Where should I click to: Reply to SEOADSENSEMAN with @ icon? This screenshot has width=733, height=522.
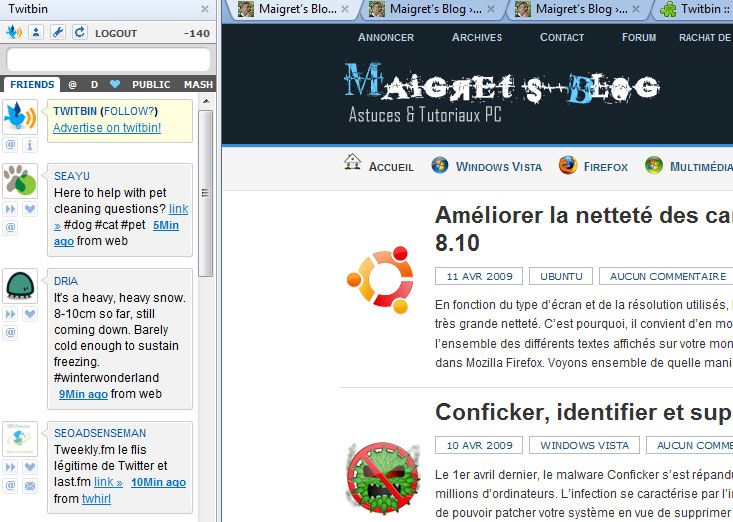(10, 486)
